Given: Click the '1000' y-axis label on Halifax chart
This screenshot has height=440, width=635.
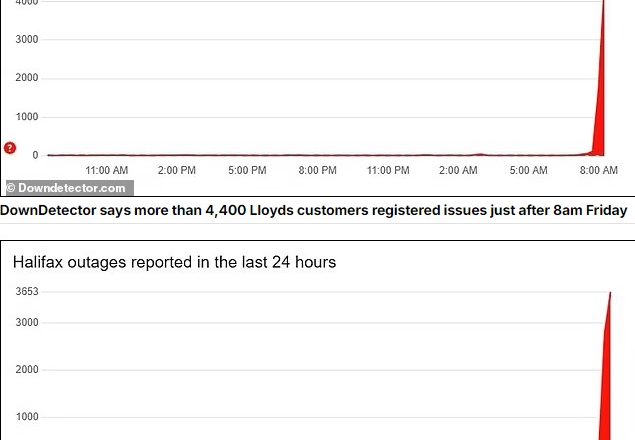Looking at the screenshot, I should point(27,417).
